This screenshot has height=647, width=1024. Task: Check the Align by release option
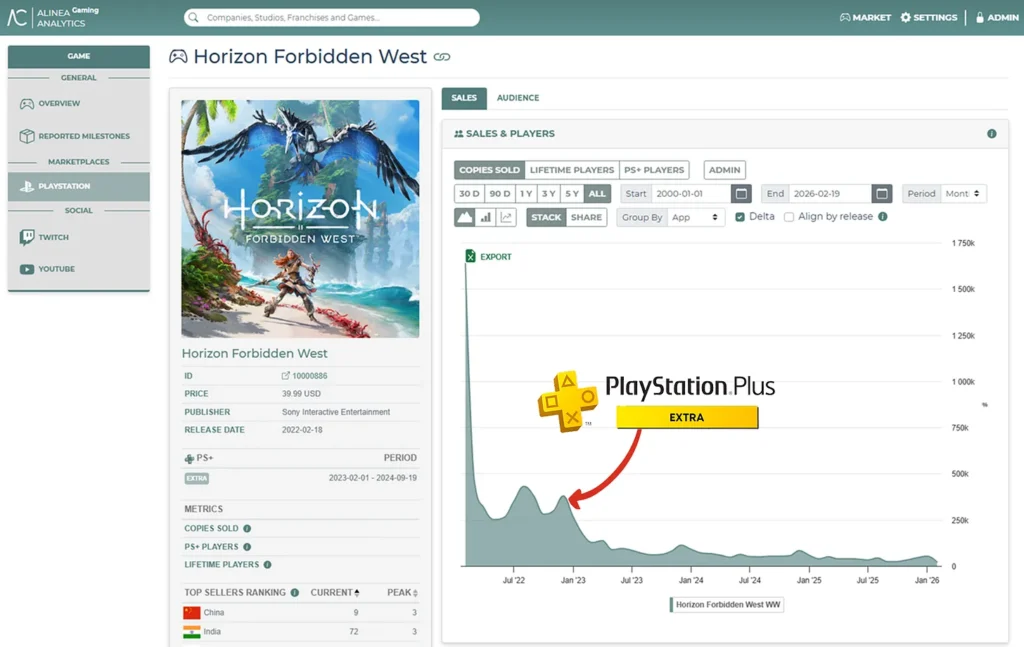789,216
